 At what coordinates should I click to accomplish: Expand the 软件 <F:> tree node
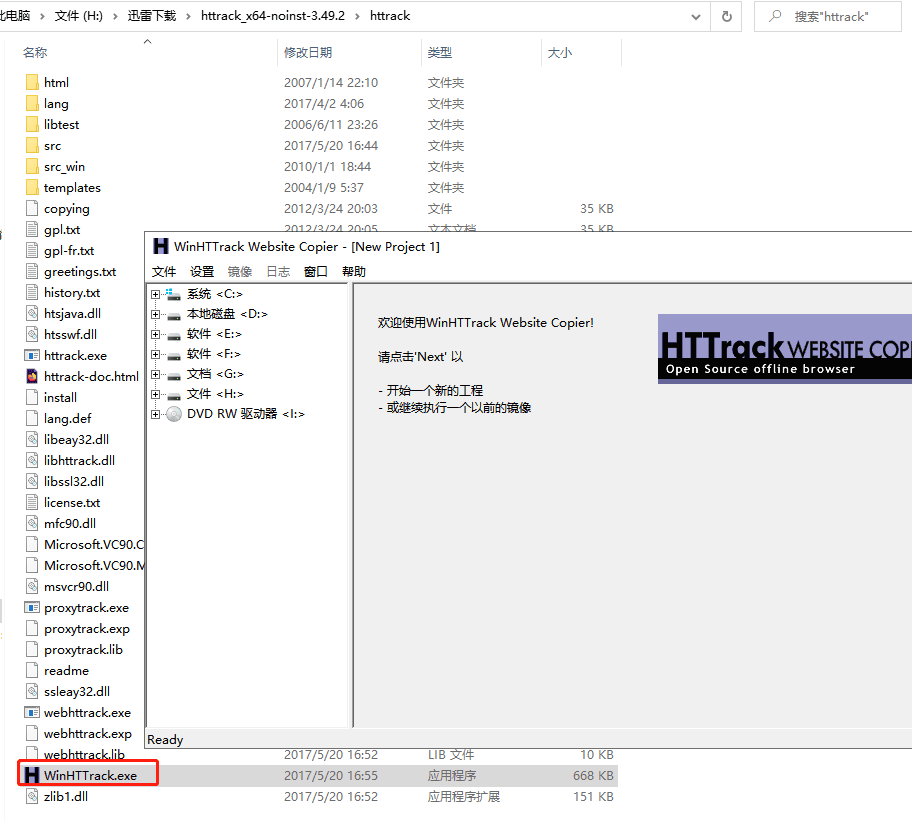(155, 354)
